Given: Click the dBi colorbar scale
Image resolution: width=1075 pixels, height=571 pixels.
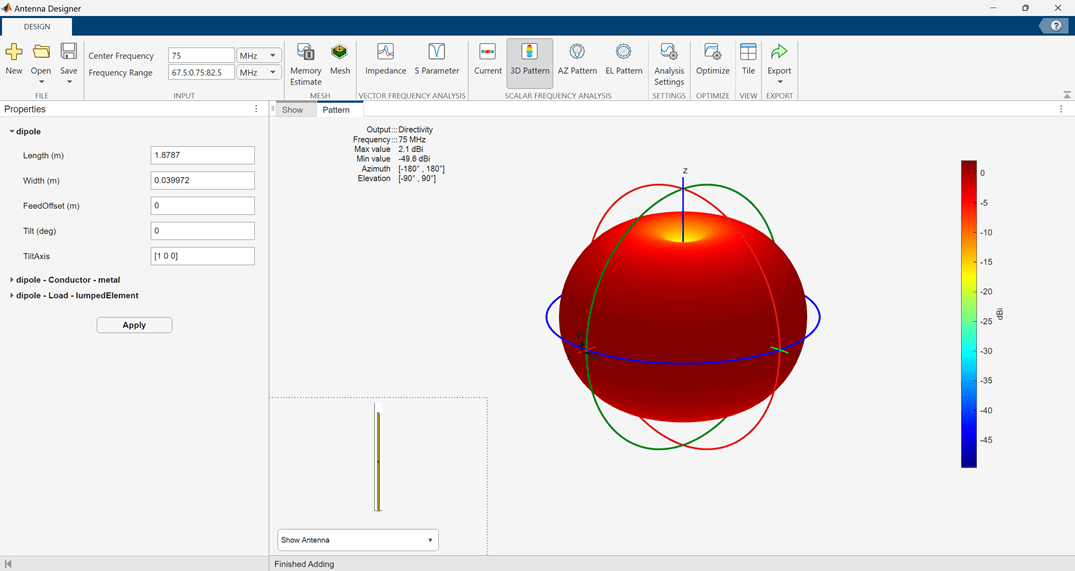Looking at the screenshot, I should pyautogui.click(x=968, y=314).
